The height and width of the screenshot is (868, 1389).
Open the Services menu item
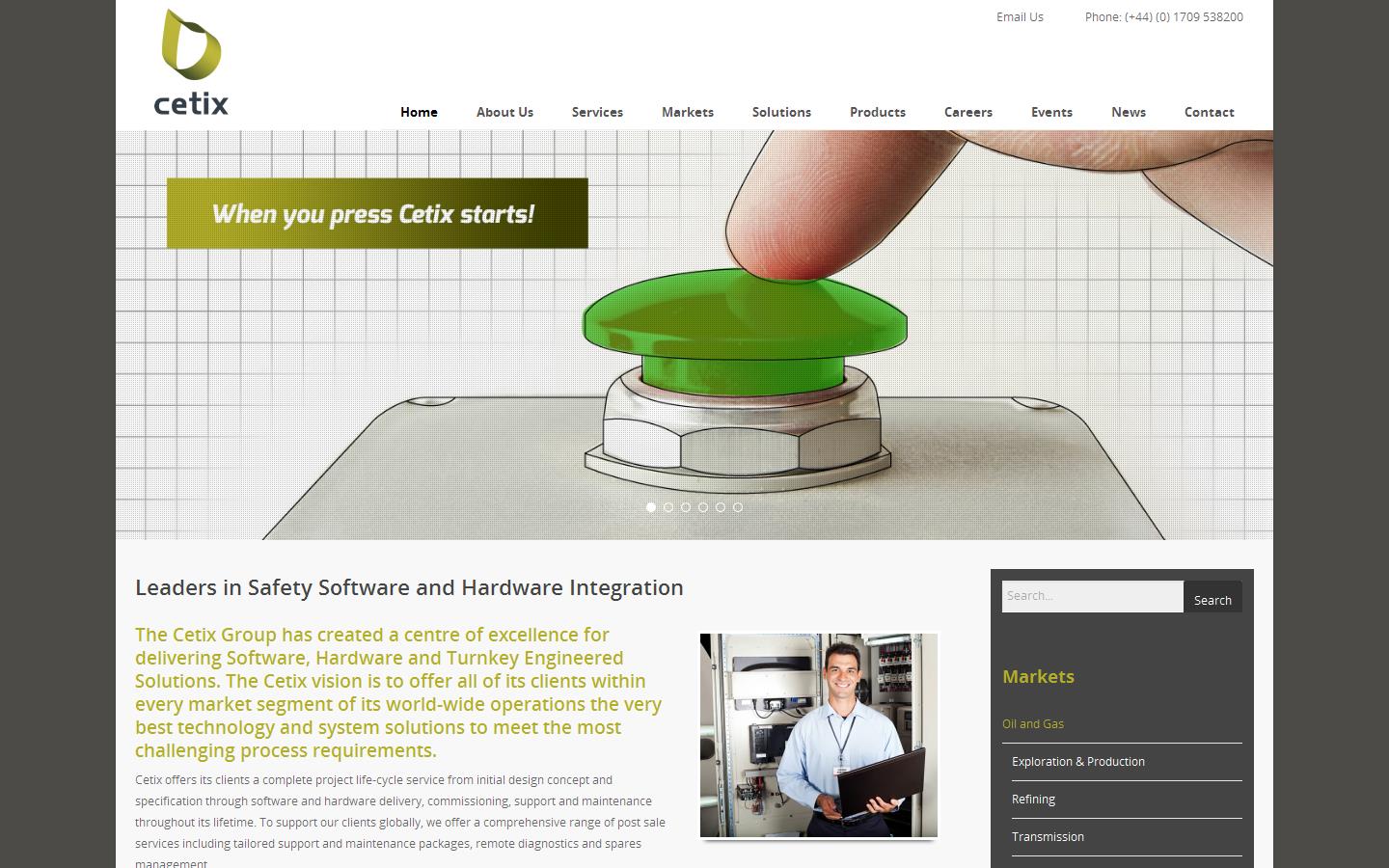(597, 112)
